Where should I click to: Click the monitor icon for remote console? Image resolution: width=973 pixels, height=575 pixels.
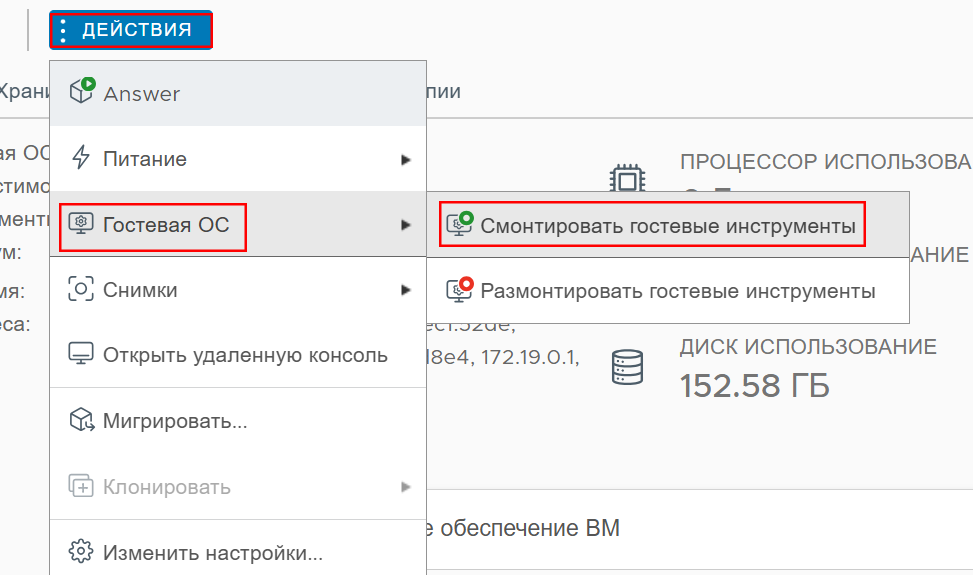tap(81, 354)
